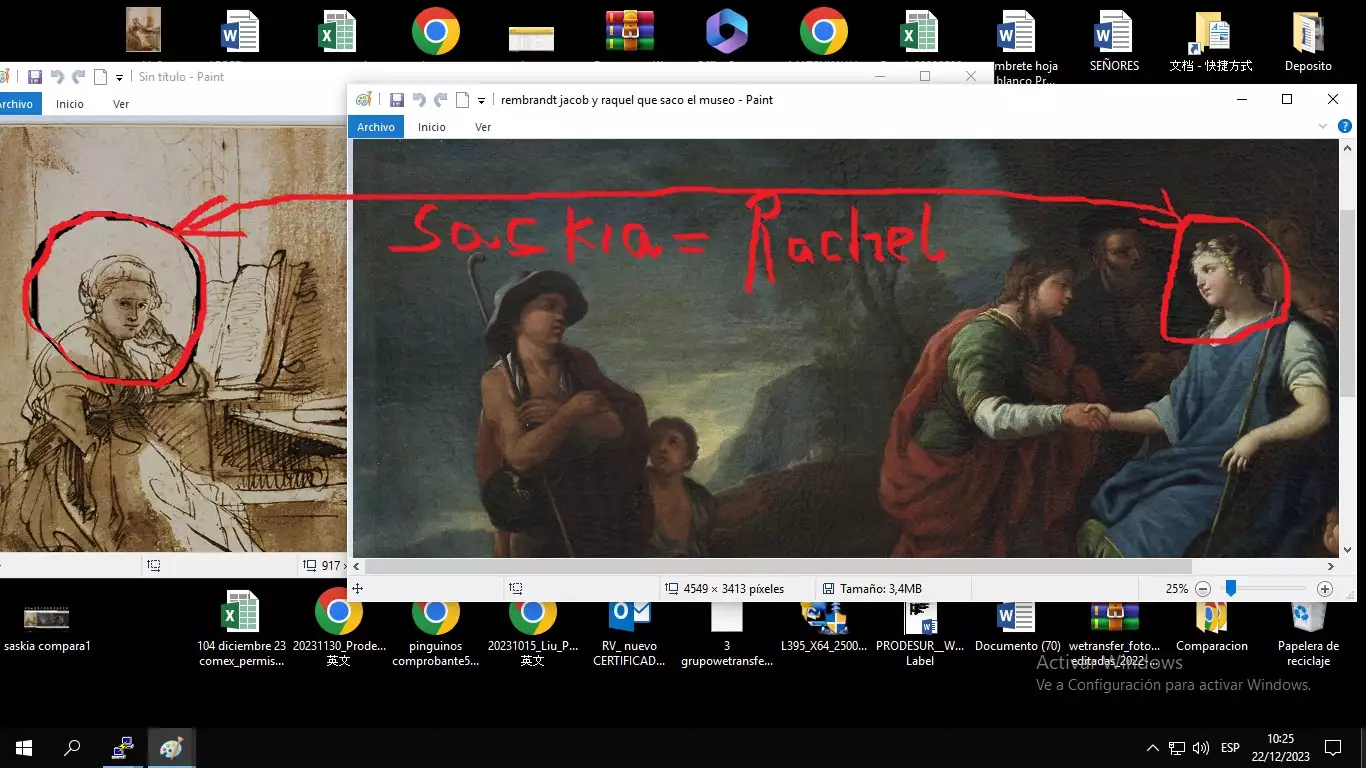Image resolution: width=1366 pixels, height=768 pixels.
Task: Select the wetransfer_foto WinRAR archive
Action: coord(1114,634)
